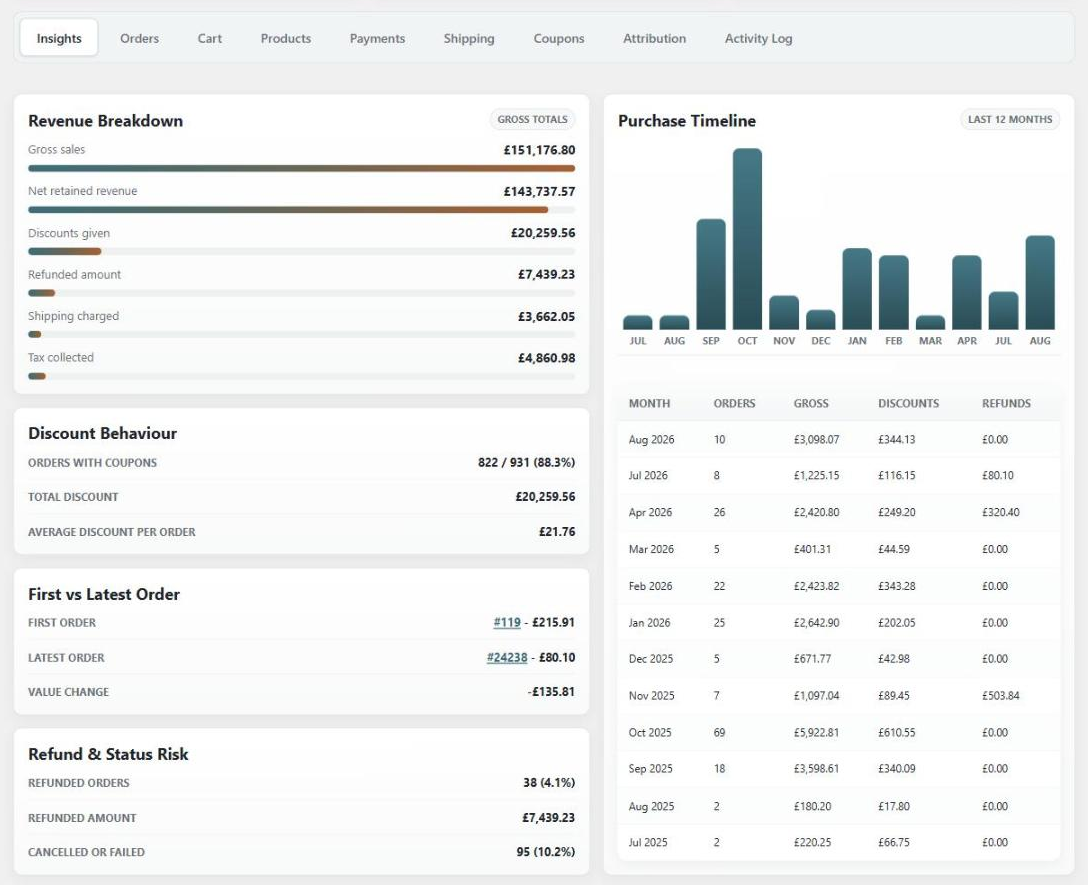Click the ORDERS column header

[x=734, y=403]
